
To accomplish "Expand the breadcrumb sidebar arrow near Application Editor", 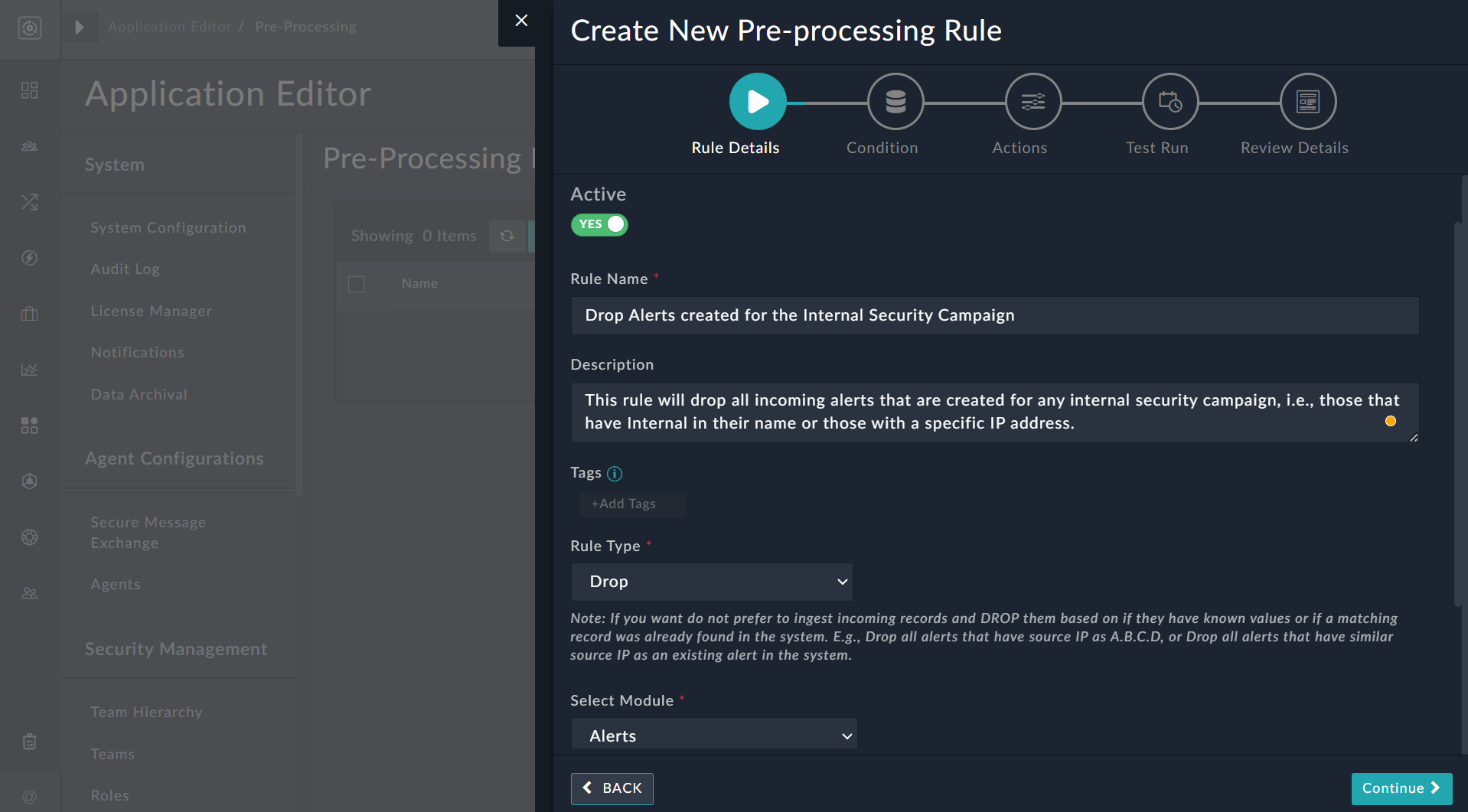I will tap(80, 27).
